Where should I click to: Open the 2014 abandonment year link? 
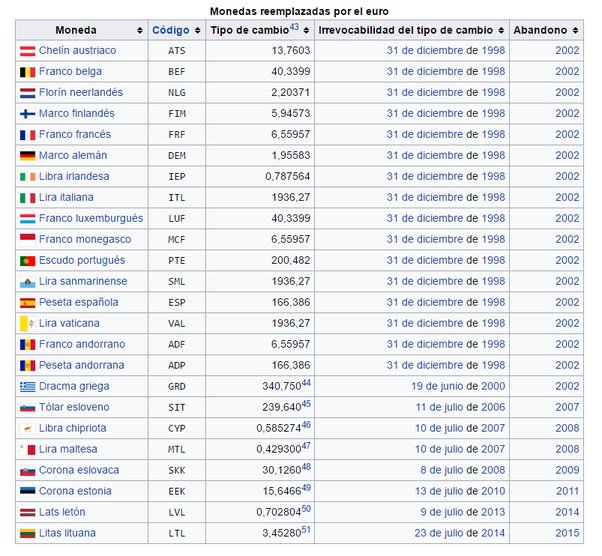click(x=567, y=512)
